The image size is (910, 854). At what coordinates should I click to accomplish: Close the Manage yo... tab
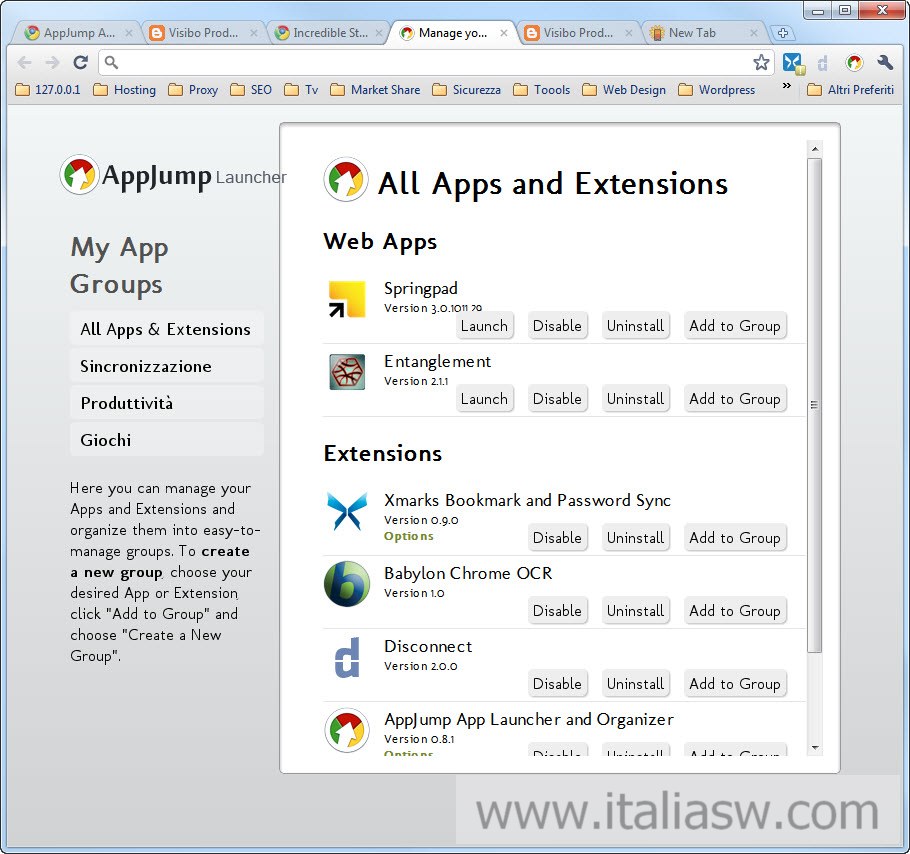point(504,33)
